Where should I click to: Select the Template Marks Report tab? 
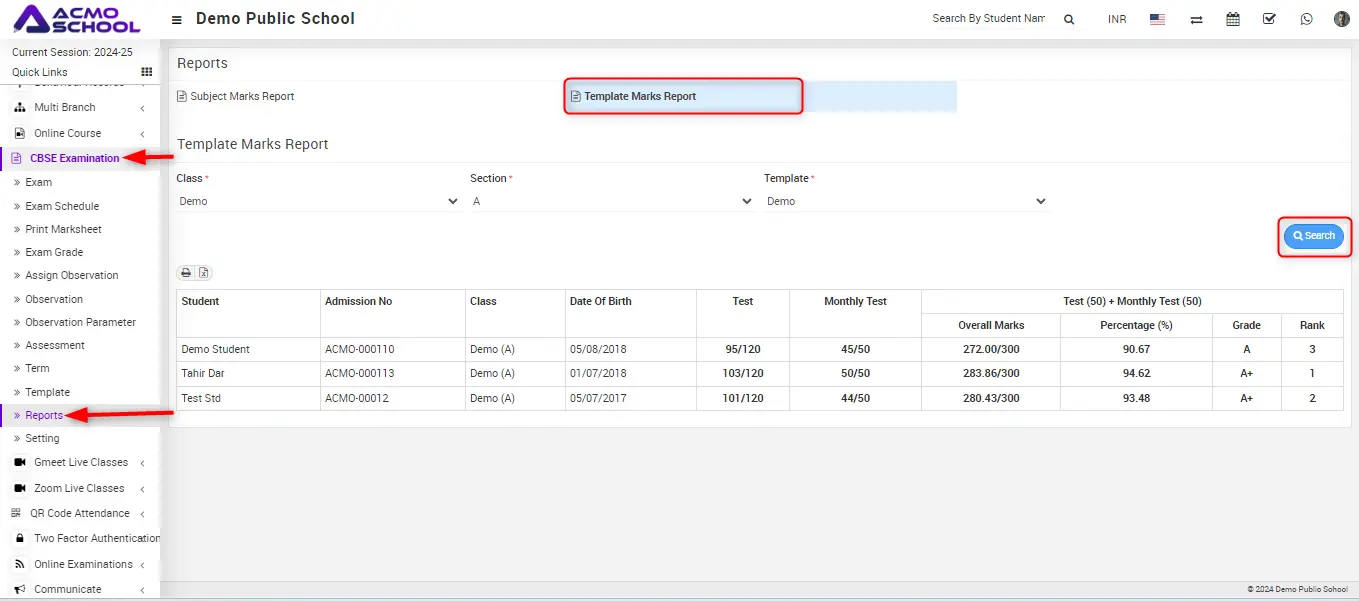640,96
